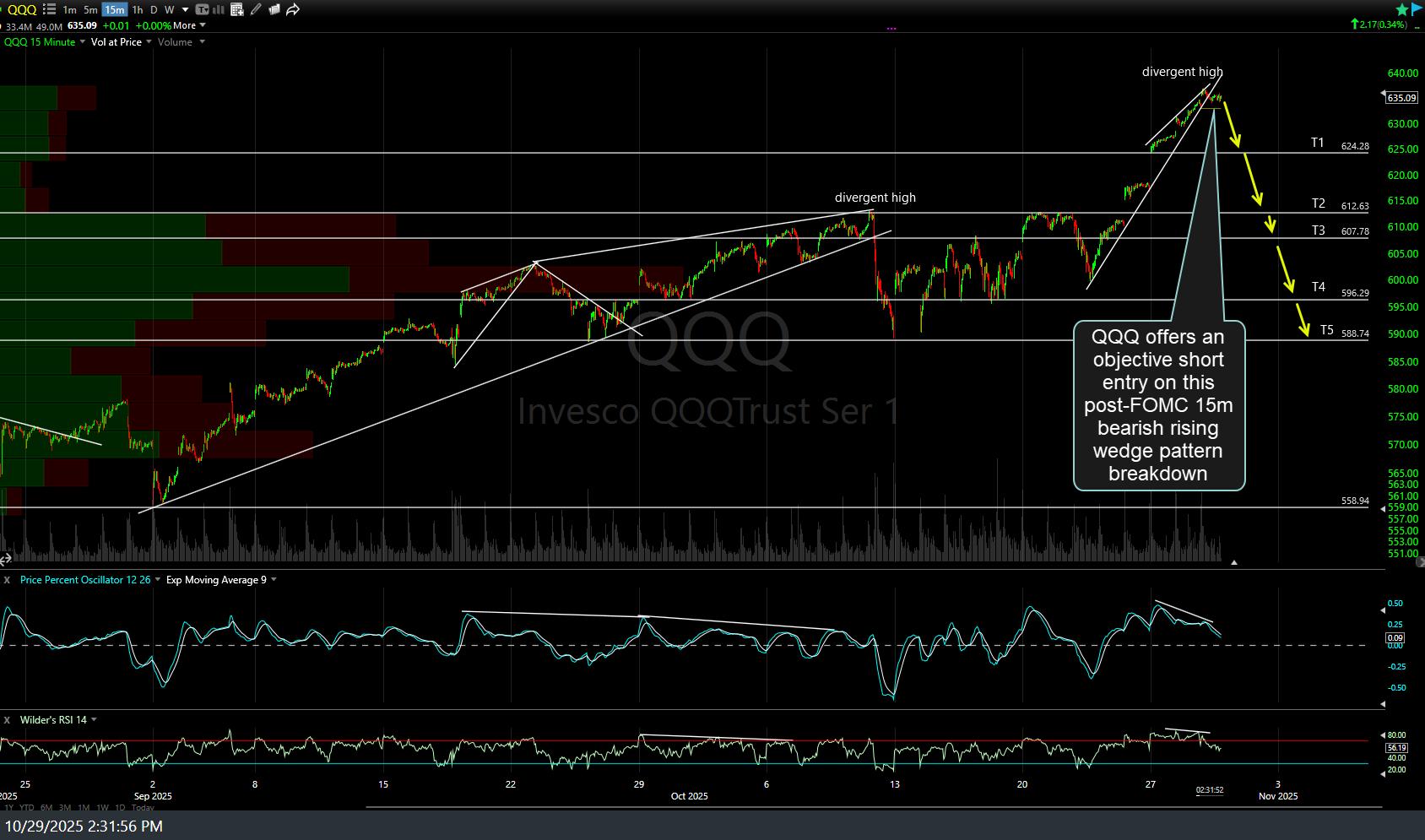
Task: Open the symbol list icon beside QQQ
Action: click(49, 10)
